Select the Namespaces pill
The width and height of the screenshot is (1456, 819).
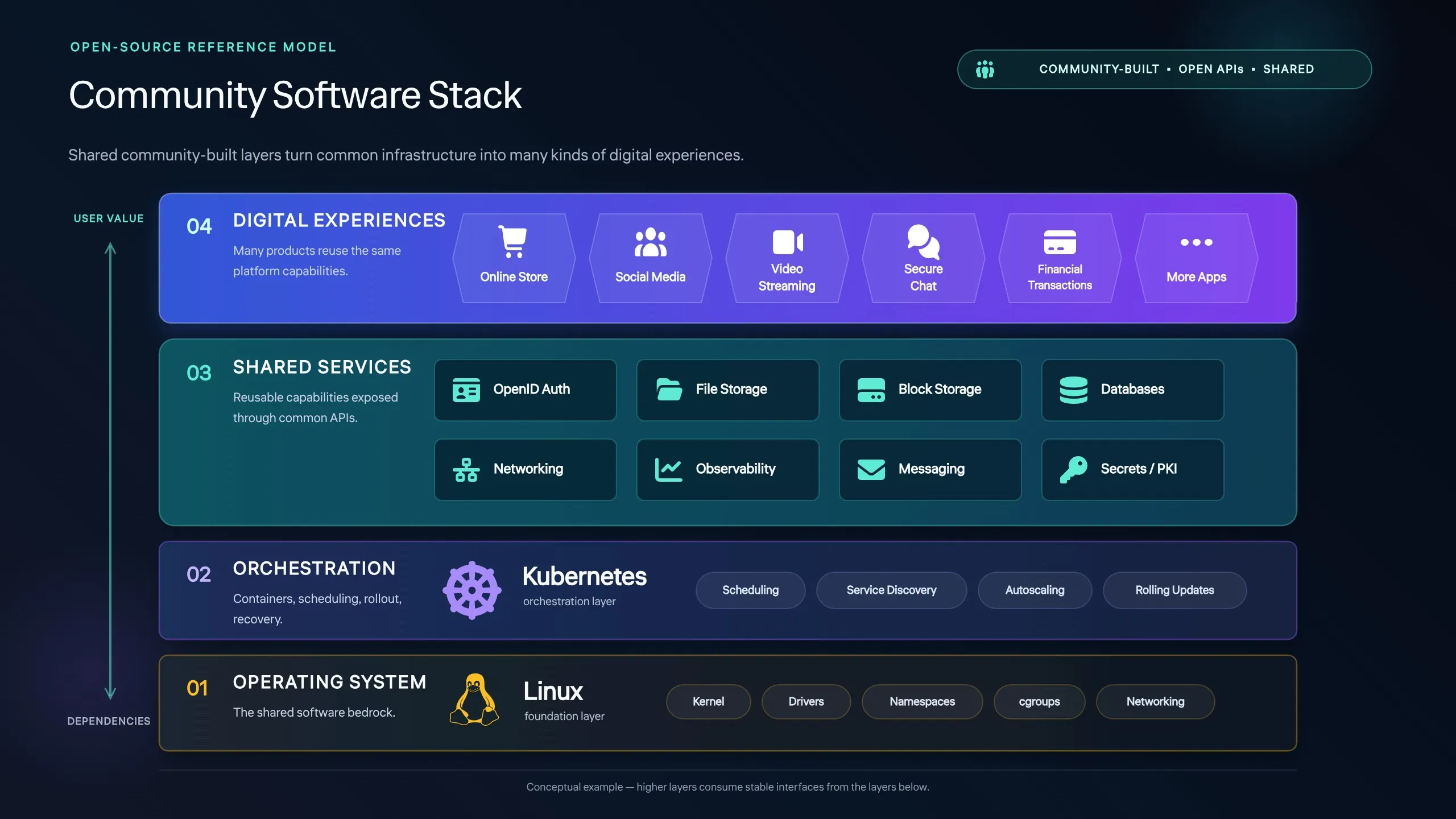[922, 702]
